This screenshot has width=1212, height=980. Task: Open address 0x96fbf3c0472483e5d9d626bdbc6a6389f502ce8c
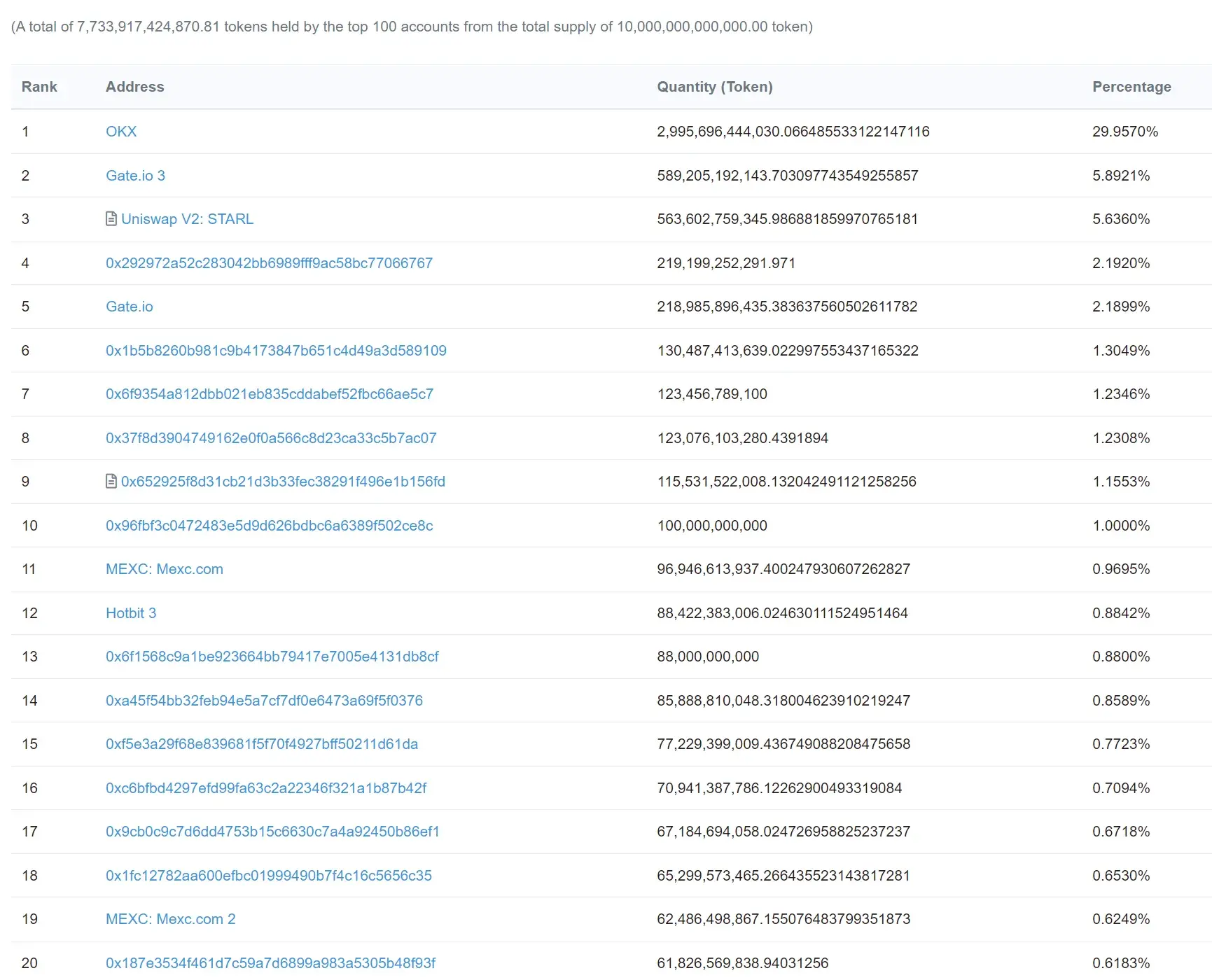[270, 526]
